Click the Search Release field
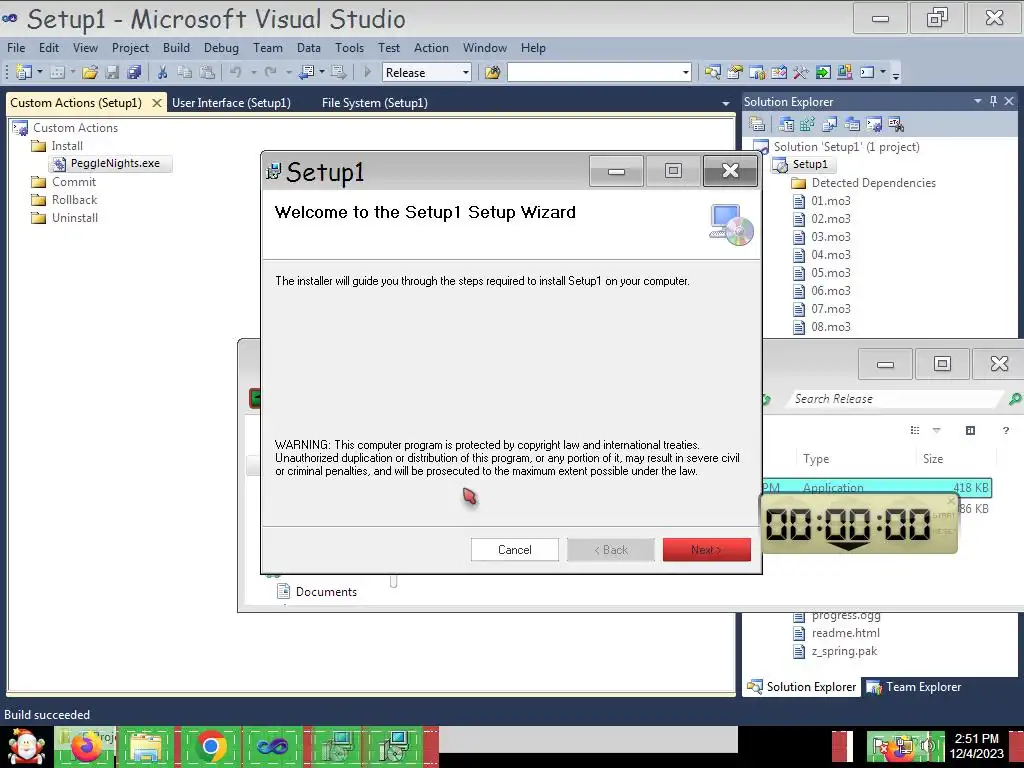 click(895, 398)
